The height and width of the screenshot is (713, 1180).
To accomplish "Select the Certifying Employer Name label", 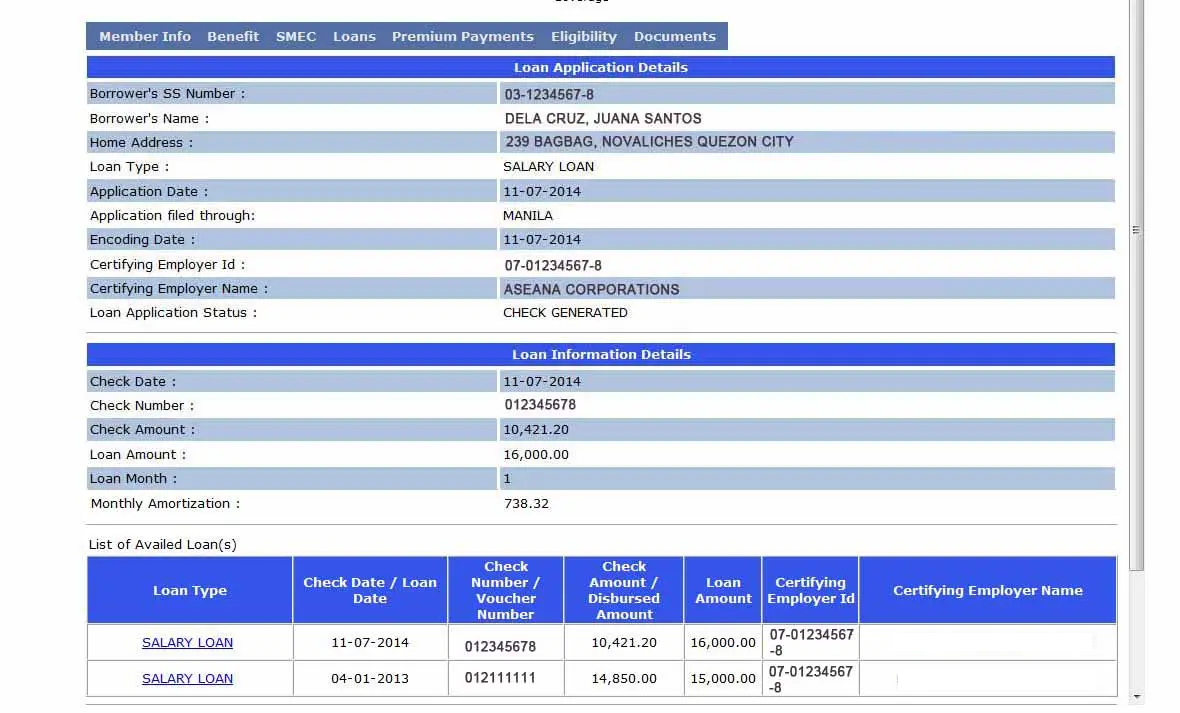I will [178, 288].
